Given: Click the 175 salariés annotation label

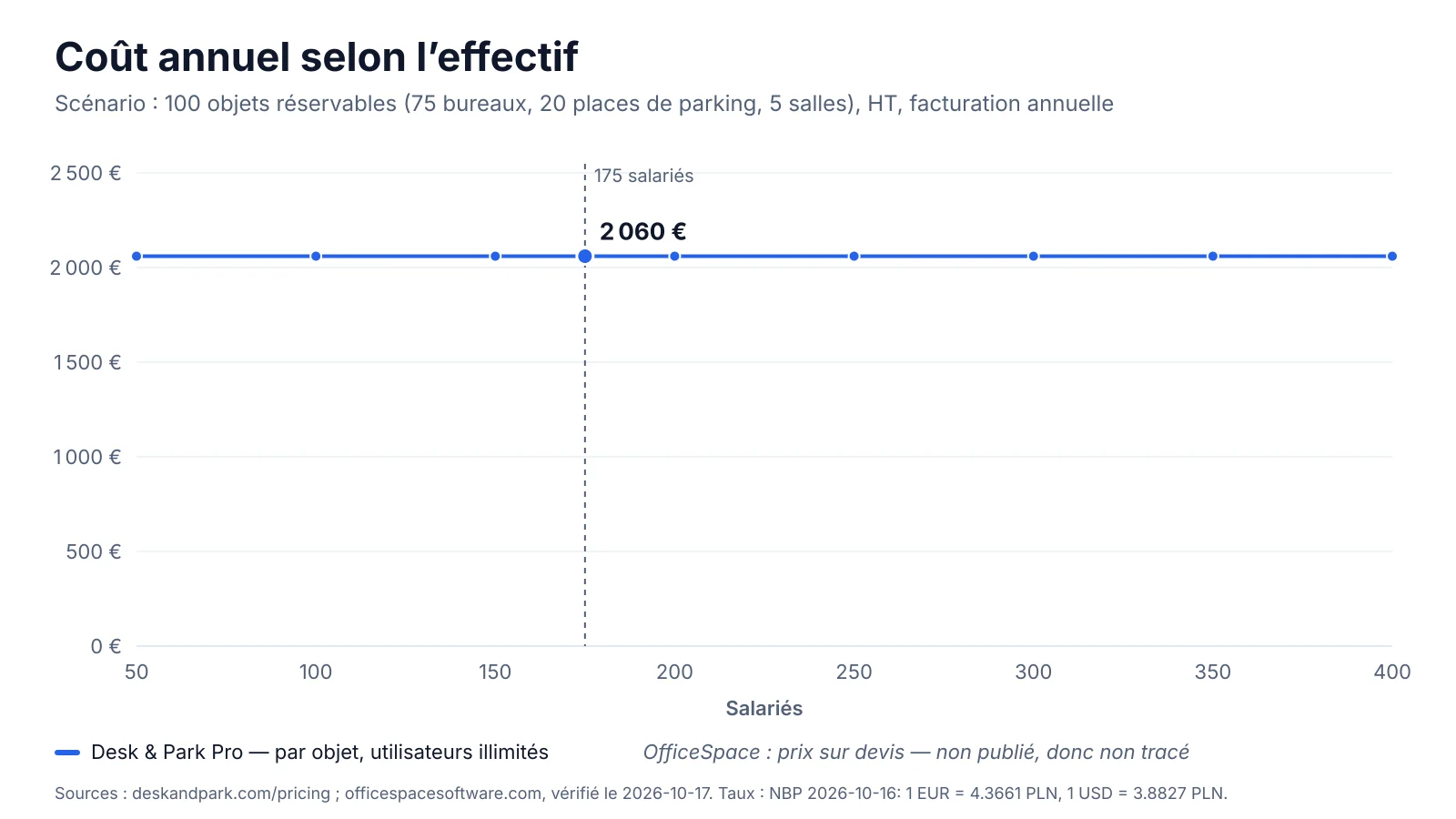Looking at the screenshot, I should (643, 176).
